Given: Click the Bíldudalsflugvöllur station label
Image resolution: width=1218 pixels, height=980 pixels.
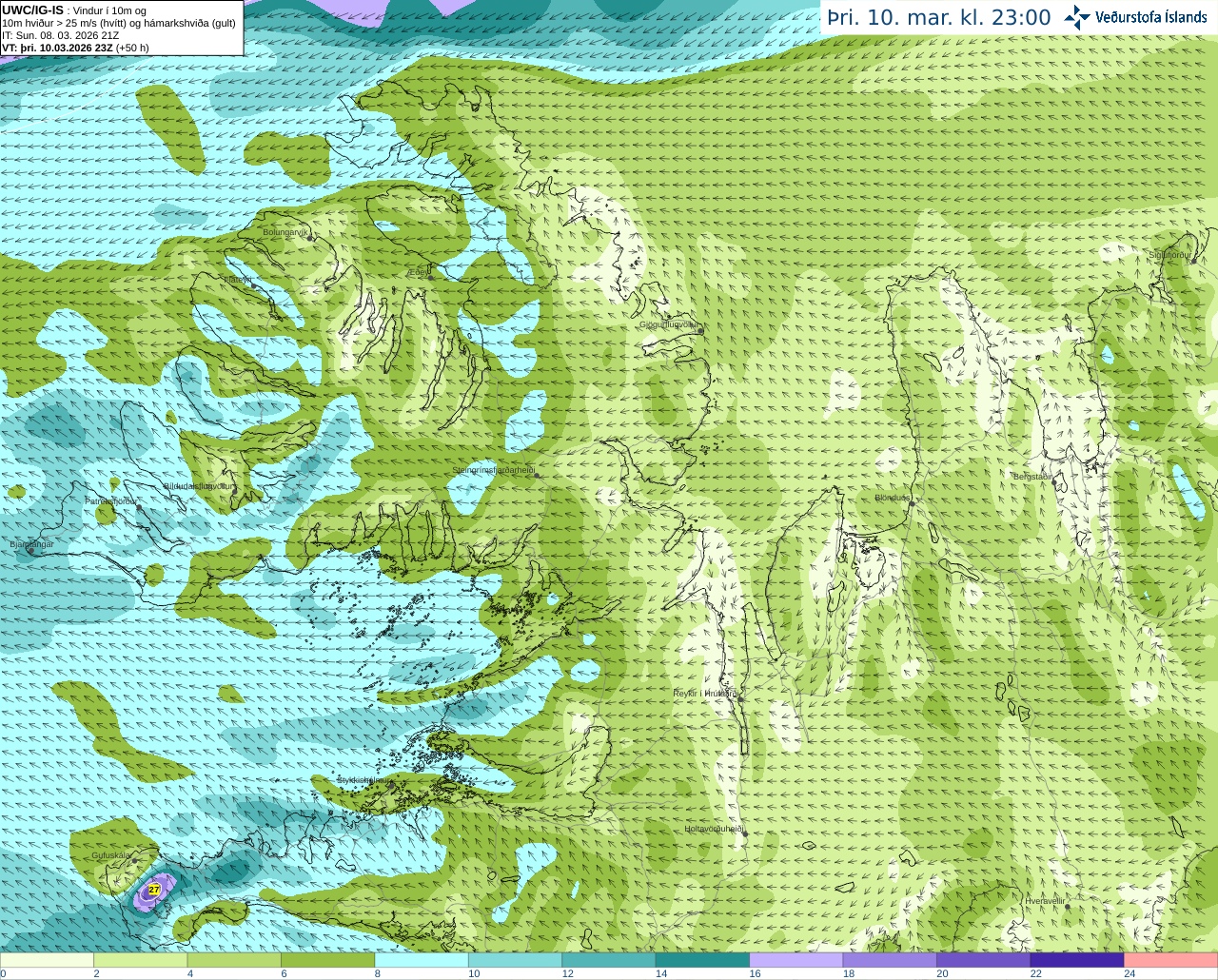Looking at the screenshot, I should pyautogui.click(x=198, y=485).
